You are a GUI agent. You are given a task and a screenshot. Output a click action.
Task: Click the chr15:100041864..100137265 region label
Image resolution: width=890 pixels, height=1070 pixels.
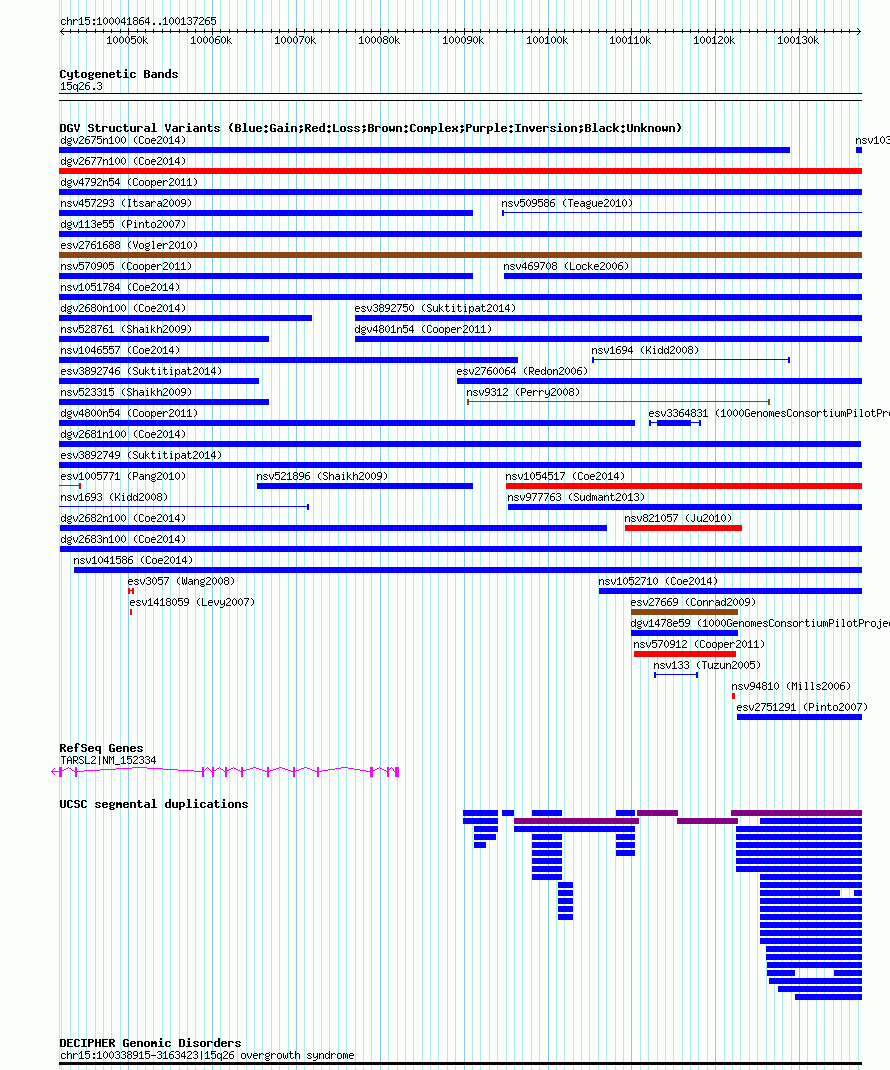tap(139, 21)
